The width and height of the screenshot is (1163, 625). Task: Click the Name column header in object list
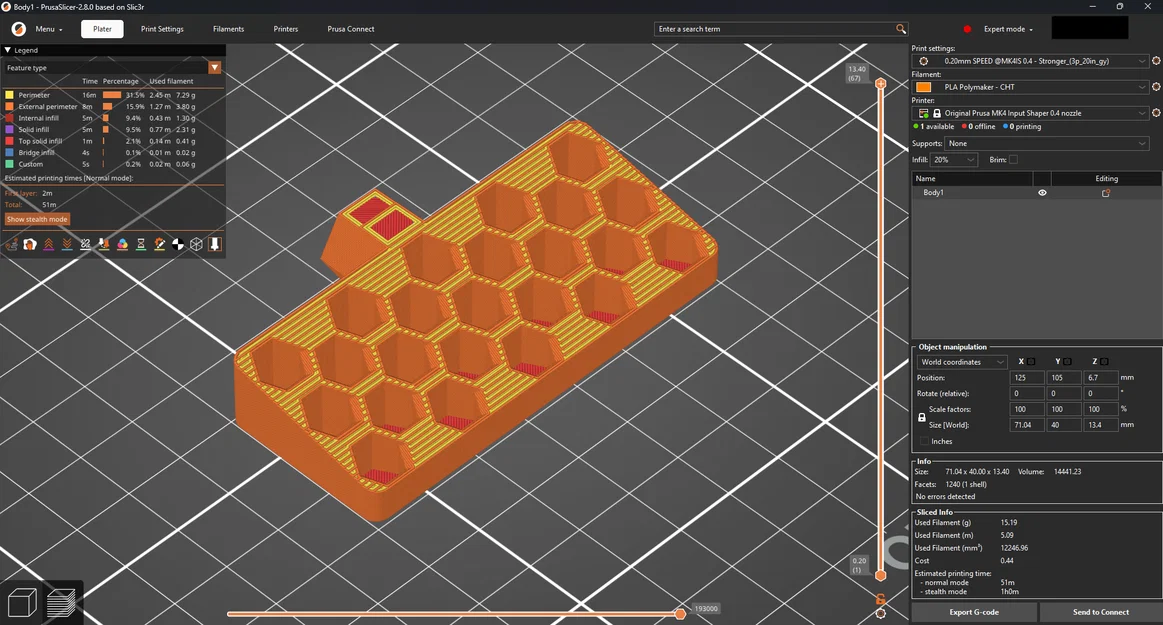(972, 179)
